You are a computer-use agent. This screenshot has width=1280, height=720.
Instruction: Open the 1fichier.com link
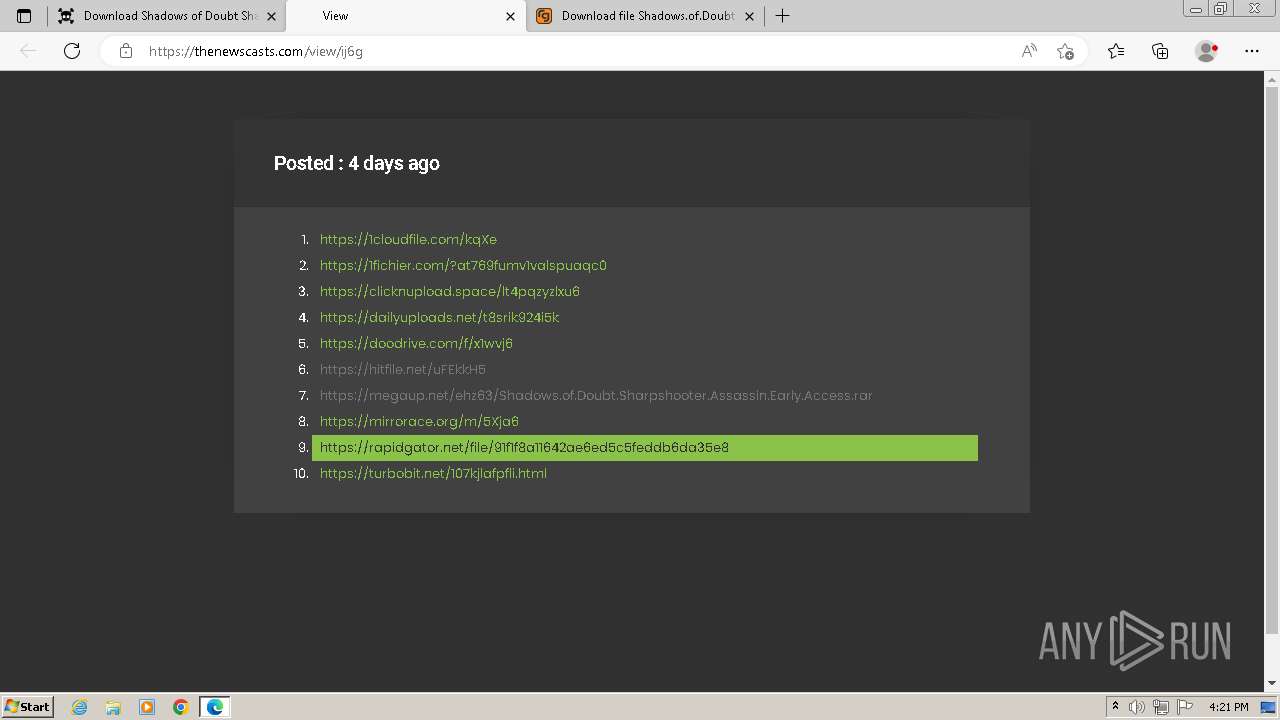pyautogui.click(x=463, y=265)
